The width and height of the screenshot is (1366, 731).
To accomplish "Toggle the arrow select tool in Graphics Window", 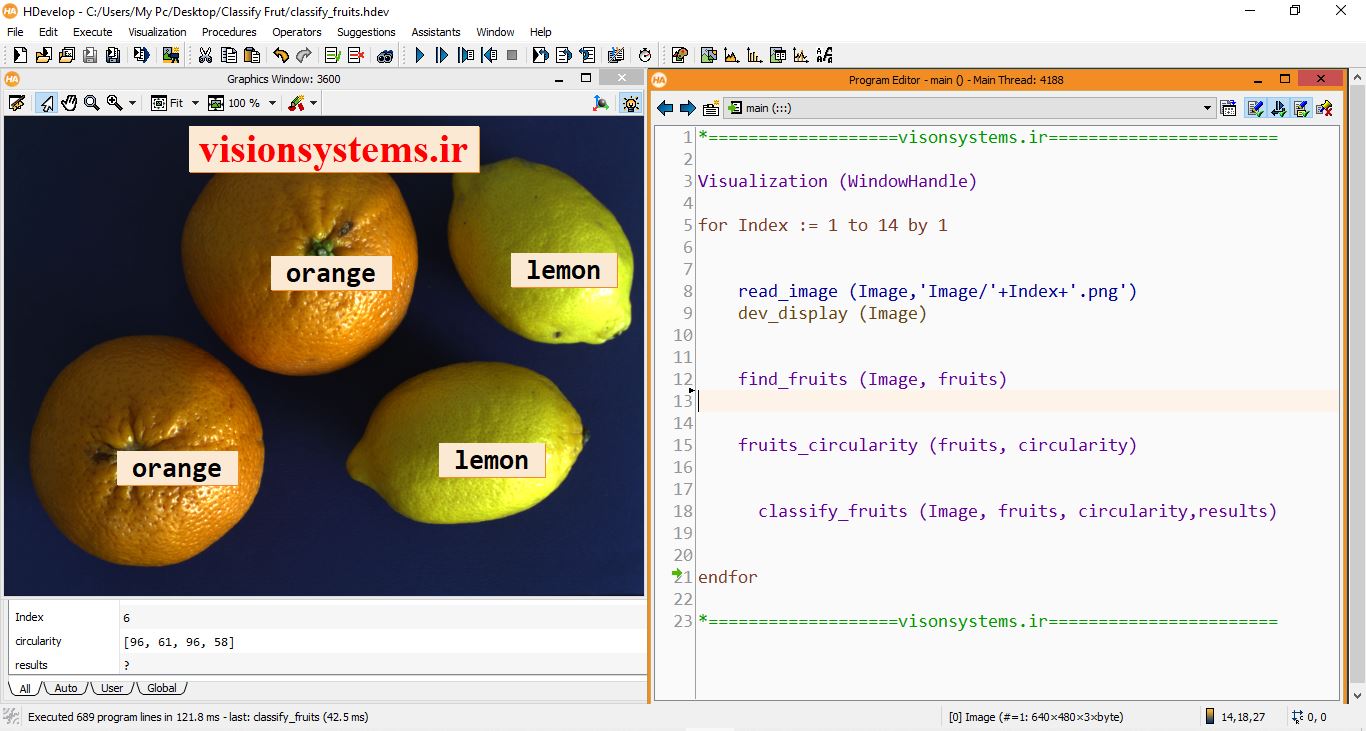I will (46, 103).
